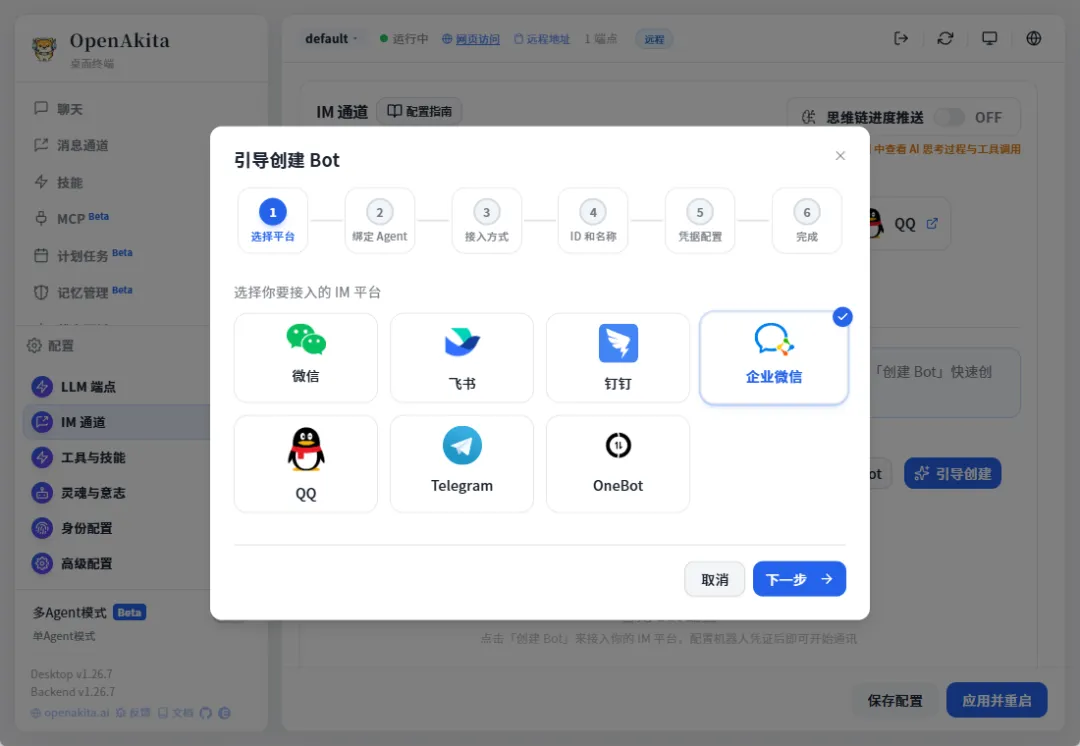Click the 引导创建 button behind dialog
Screen dimensions: 1080x746
pyautogui.click(x=953, y=474)
